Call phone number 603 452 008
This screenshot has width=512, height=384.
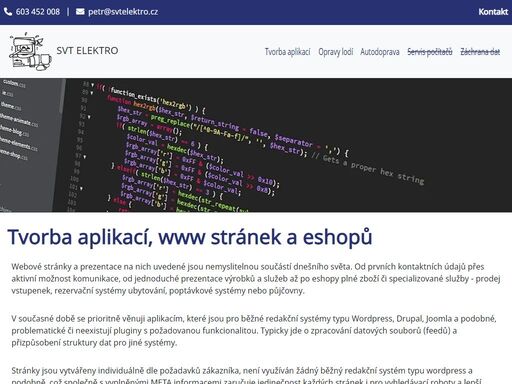point(38,12)
